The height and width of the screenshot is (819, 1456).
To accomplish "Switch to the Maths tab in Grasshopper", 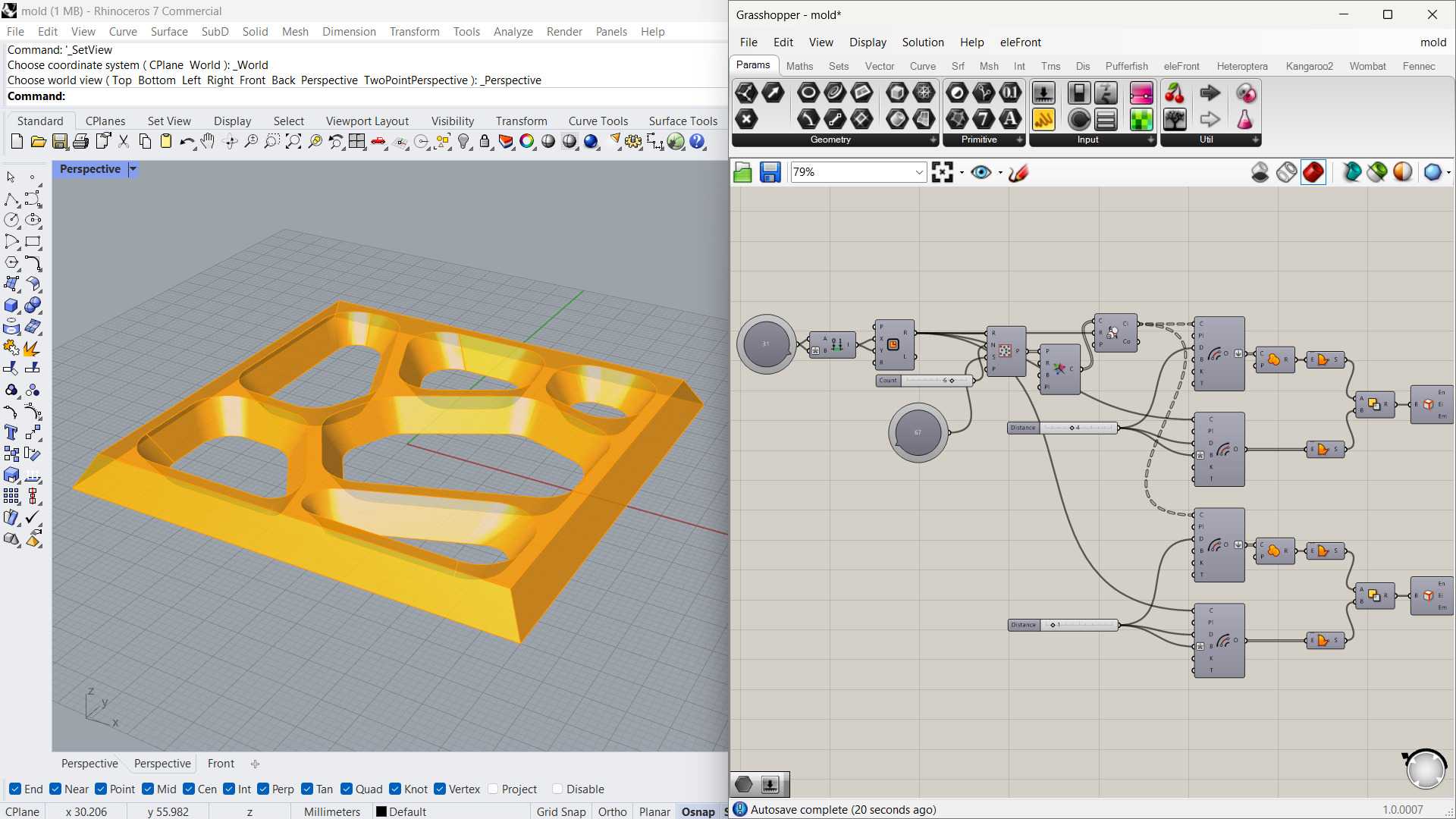I will pyautogui.click(x=799, y=66).
